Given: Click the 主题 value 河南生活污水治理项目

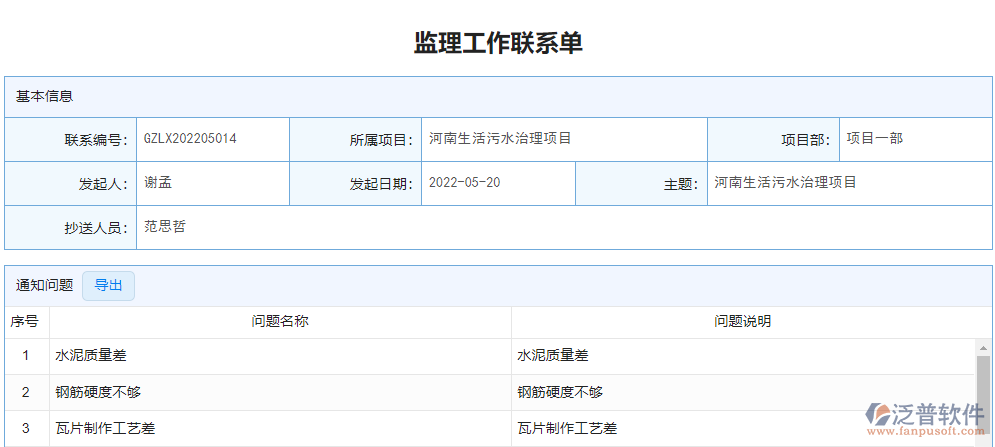Looking at the screenshot, I should coord(786,183).
